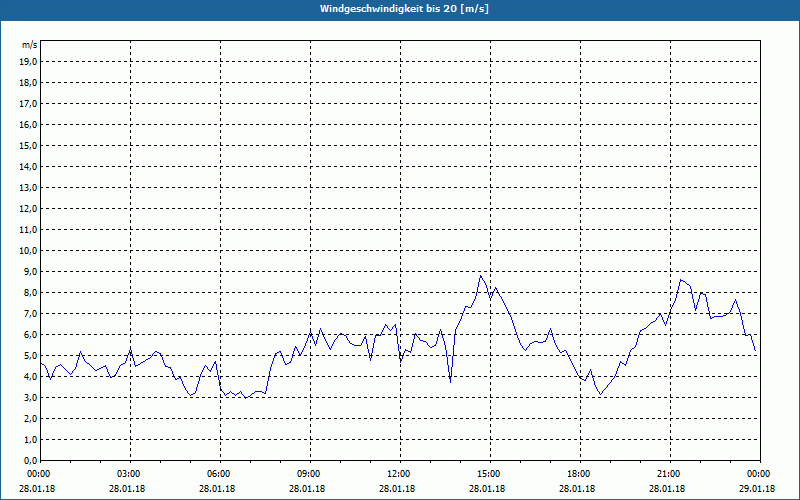Select the '09:00' time label
The width and height of the screenshot is (800, 500).
coord(310,474)
